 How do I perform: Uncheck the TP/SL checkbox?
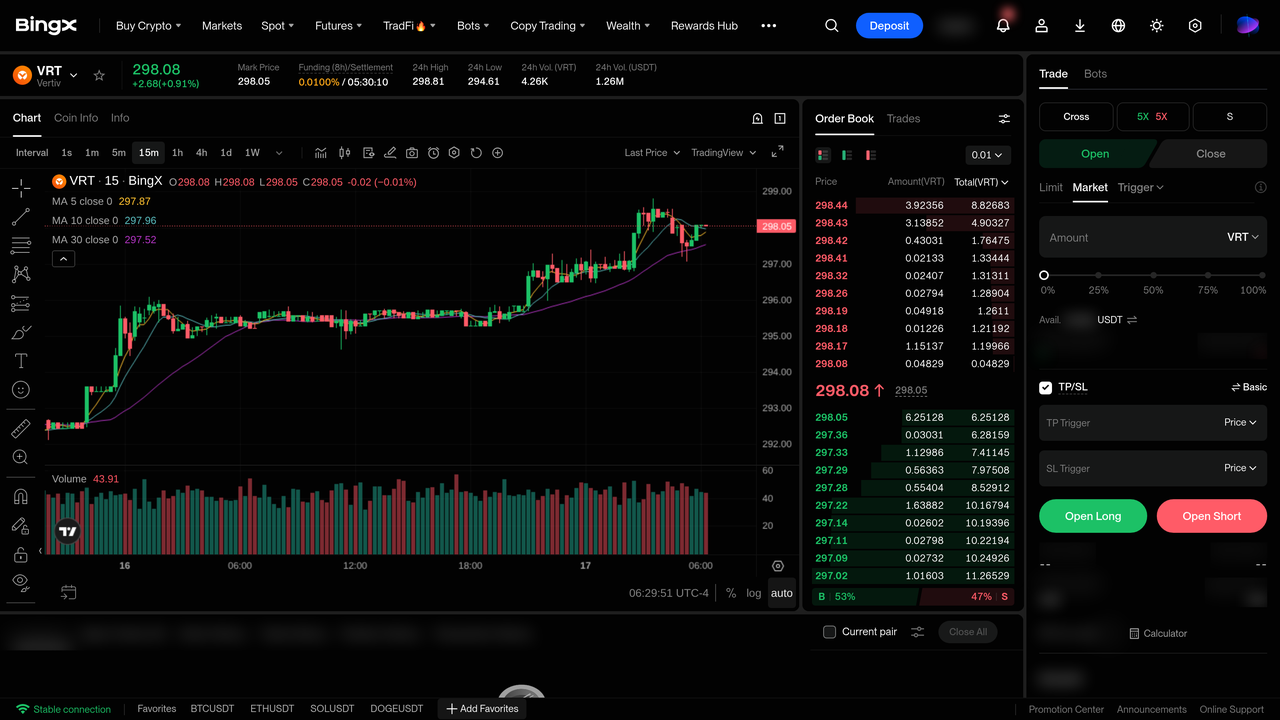point(1046,387)
